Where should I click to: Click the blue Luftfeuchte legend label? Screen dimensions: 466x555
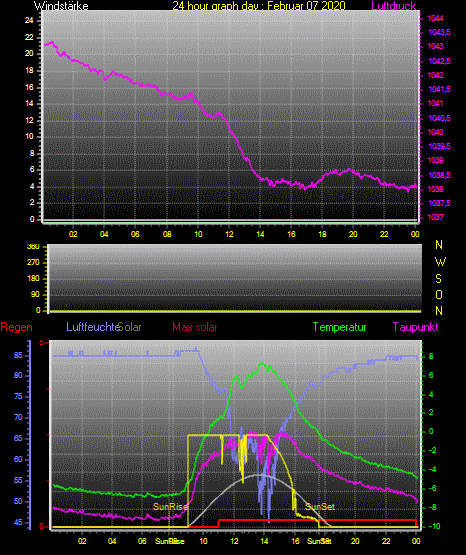[x=93, y=327]
